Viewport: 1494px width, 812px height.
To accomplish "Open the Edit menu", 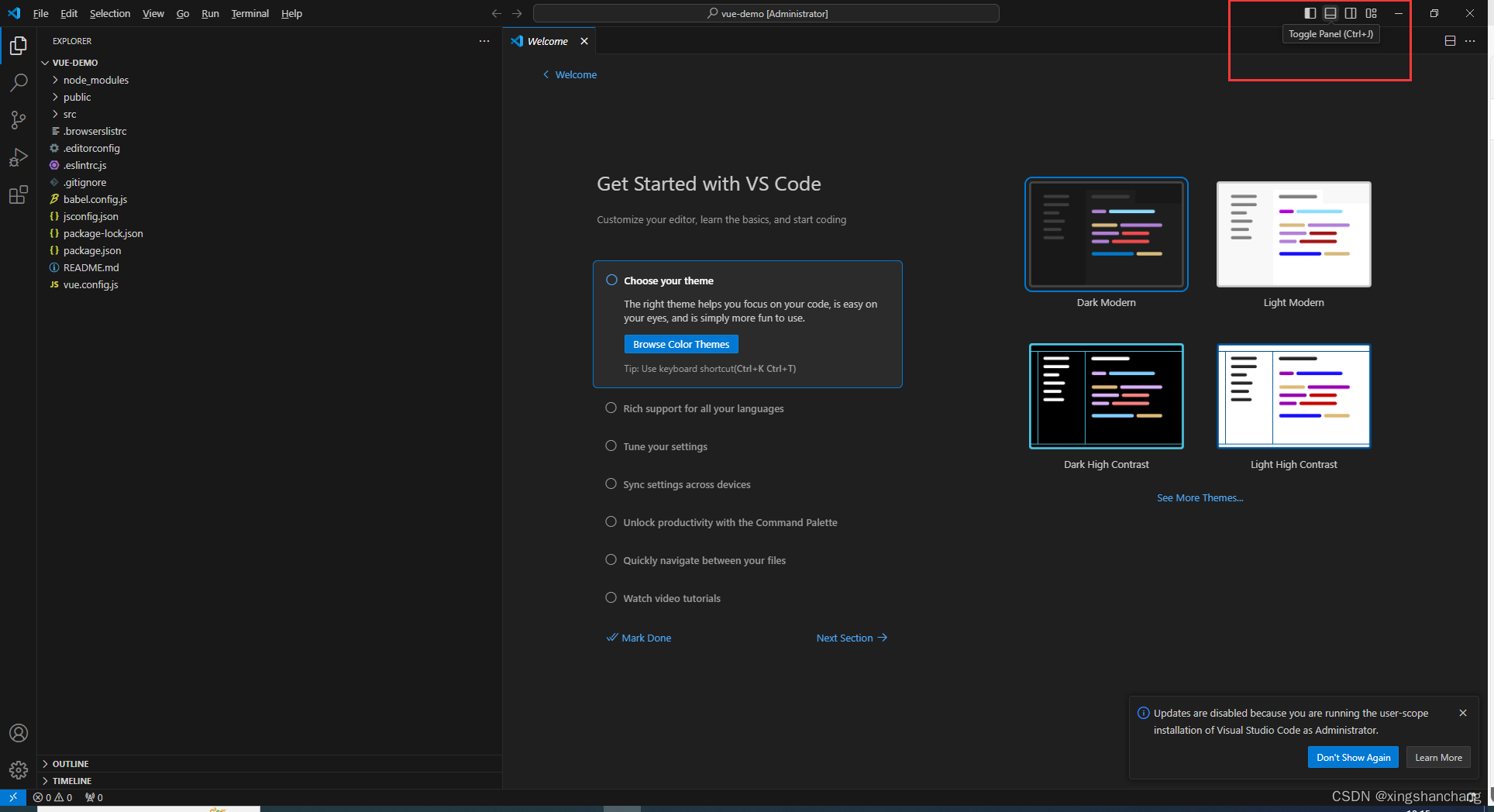I will [69, 13].
